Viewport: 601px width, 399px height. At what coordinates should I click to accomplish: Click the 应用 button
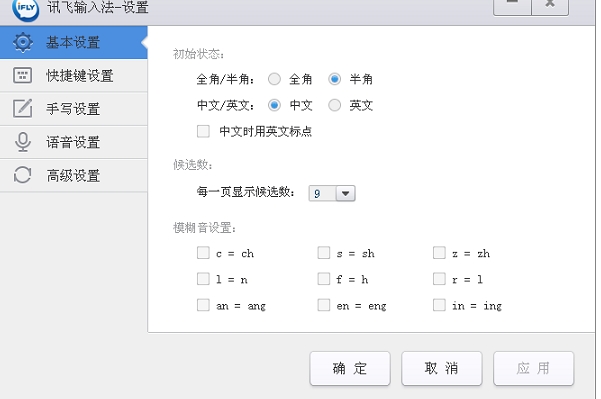click(x=534, y=368)
